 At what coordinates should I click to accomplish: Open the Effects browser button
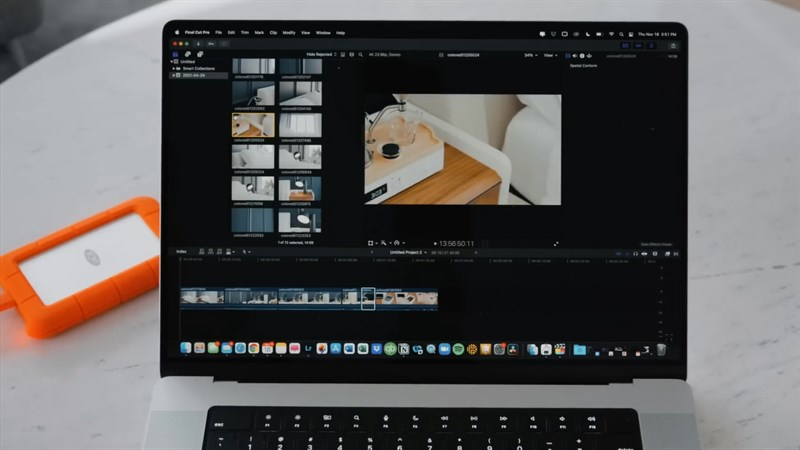[x=667, y=254]
